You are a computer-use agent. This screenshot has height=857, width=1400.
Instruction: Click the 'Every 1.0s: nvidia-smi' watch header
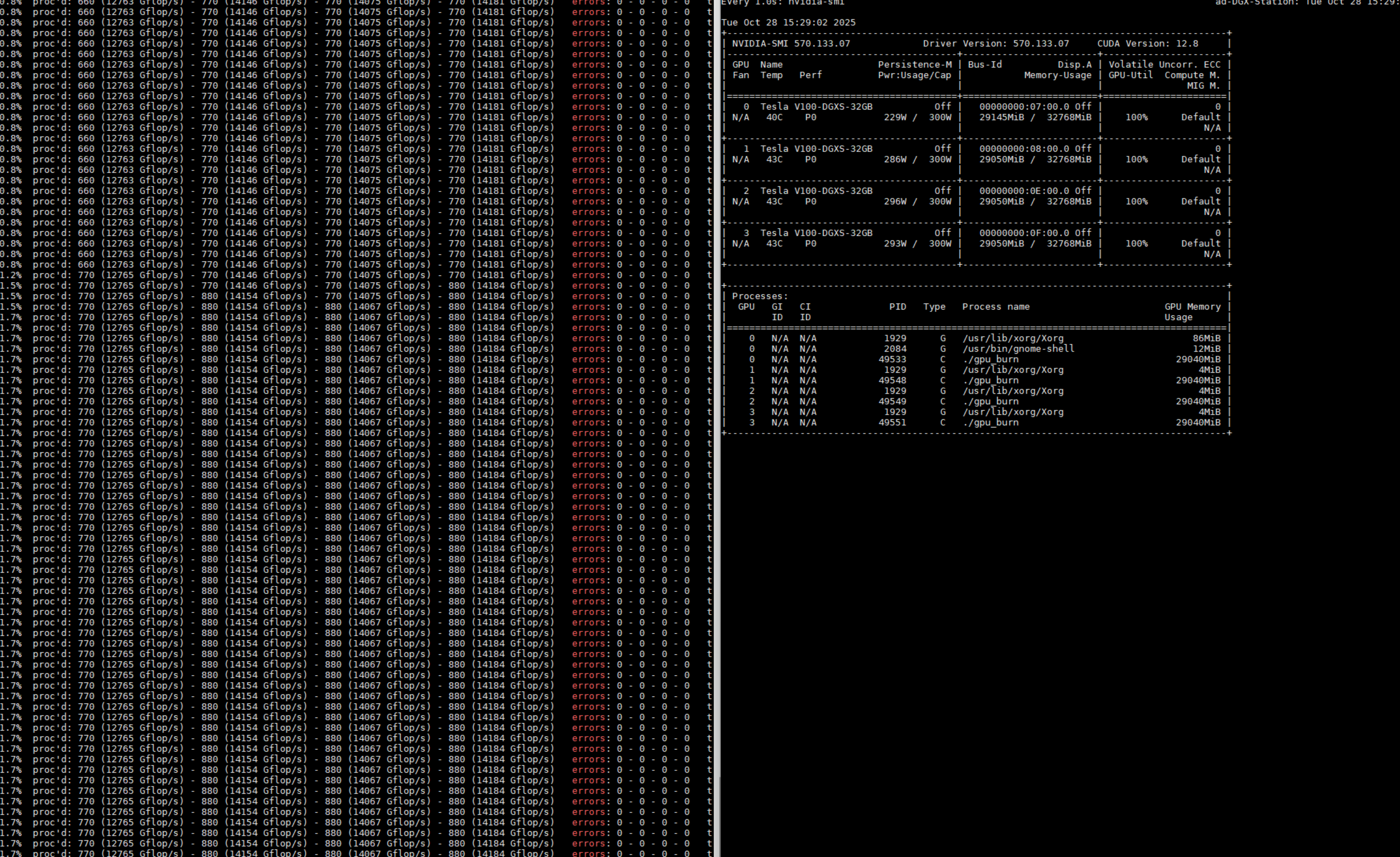tap(782, 3)
